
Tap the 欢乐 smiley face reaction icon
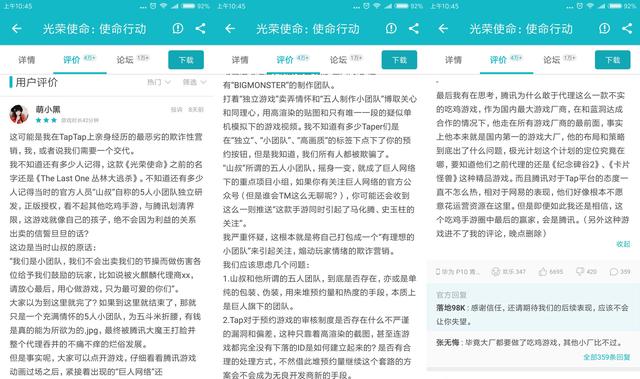[x=496, y=271]
